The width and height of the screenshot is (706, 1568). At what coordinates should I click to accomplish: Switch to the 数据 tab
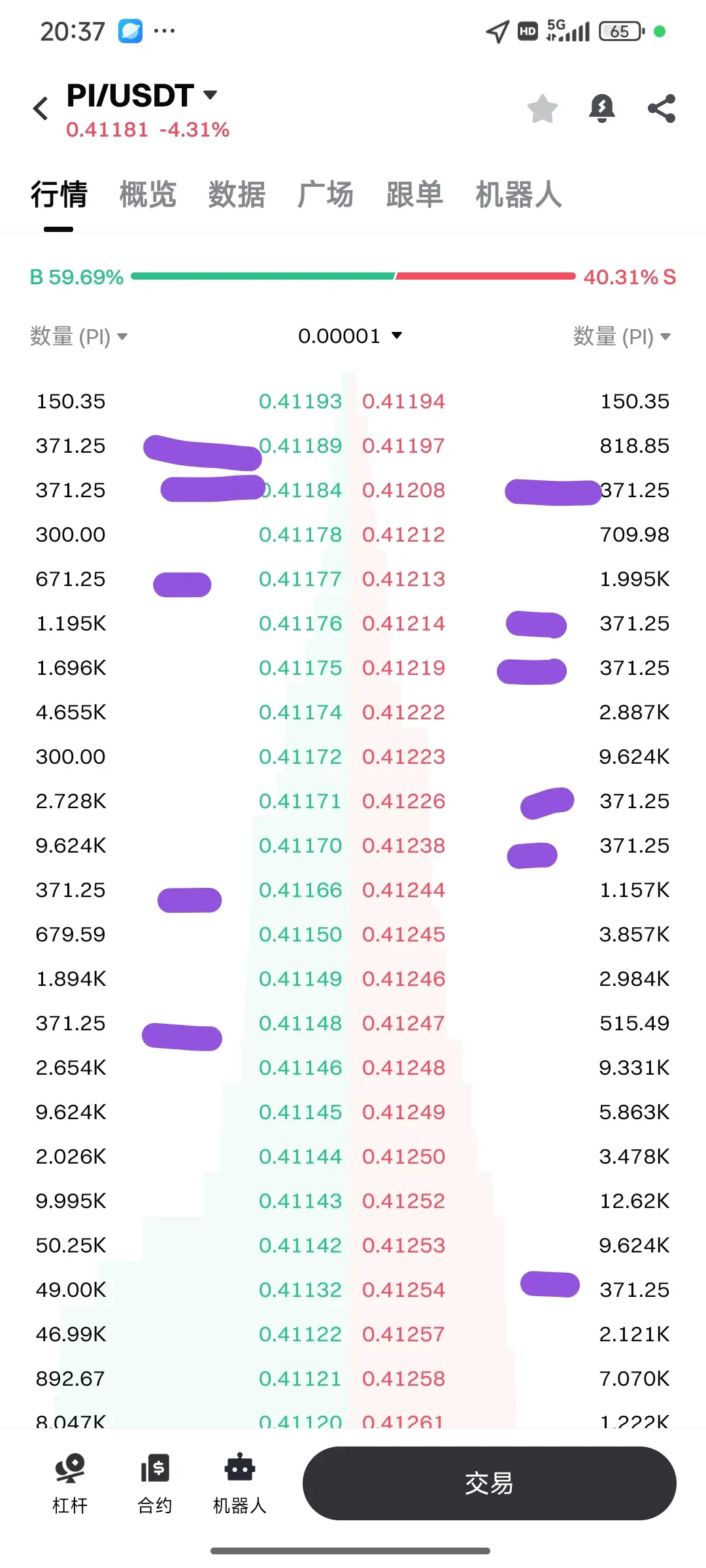coord(237,195)
